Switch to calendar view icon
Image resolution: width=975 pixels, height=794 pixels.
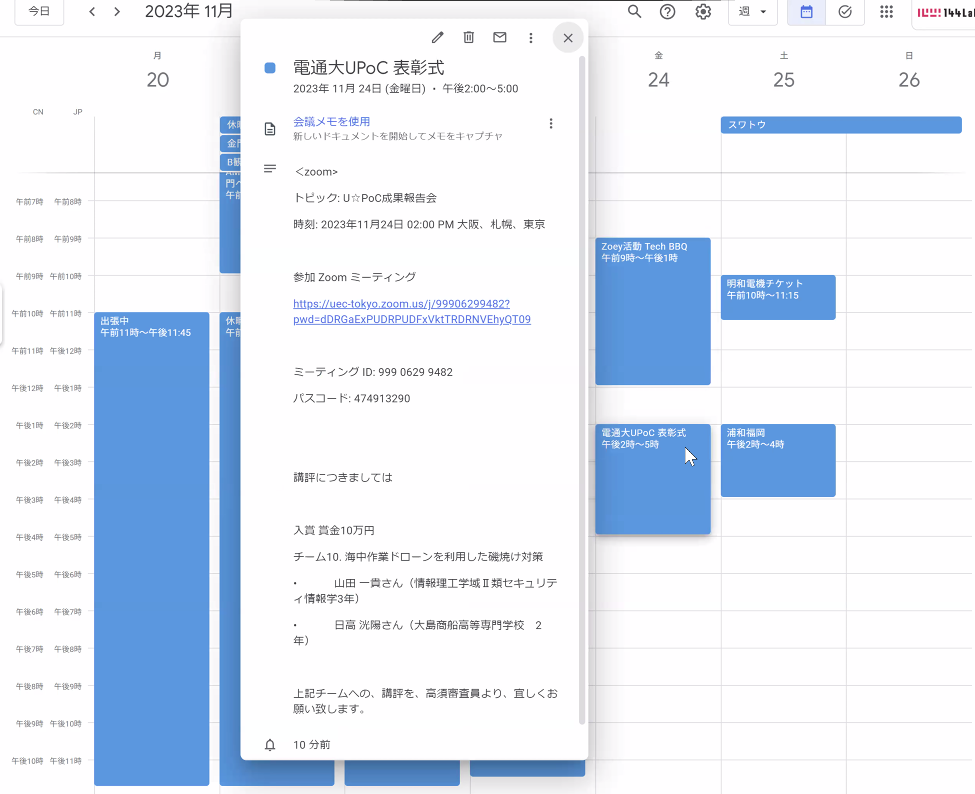pos(806,12)
